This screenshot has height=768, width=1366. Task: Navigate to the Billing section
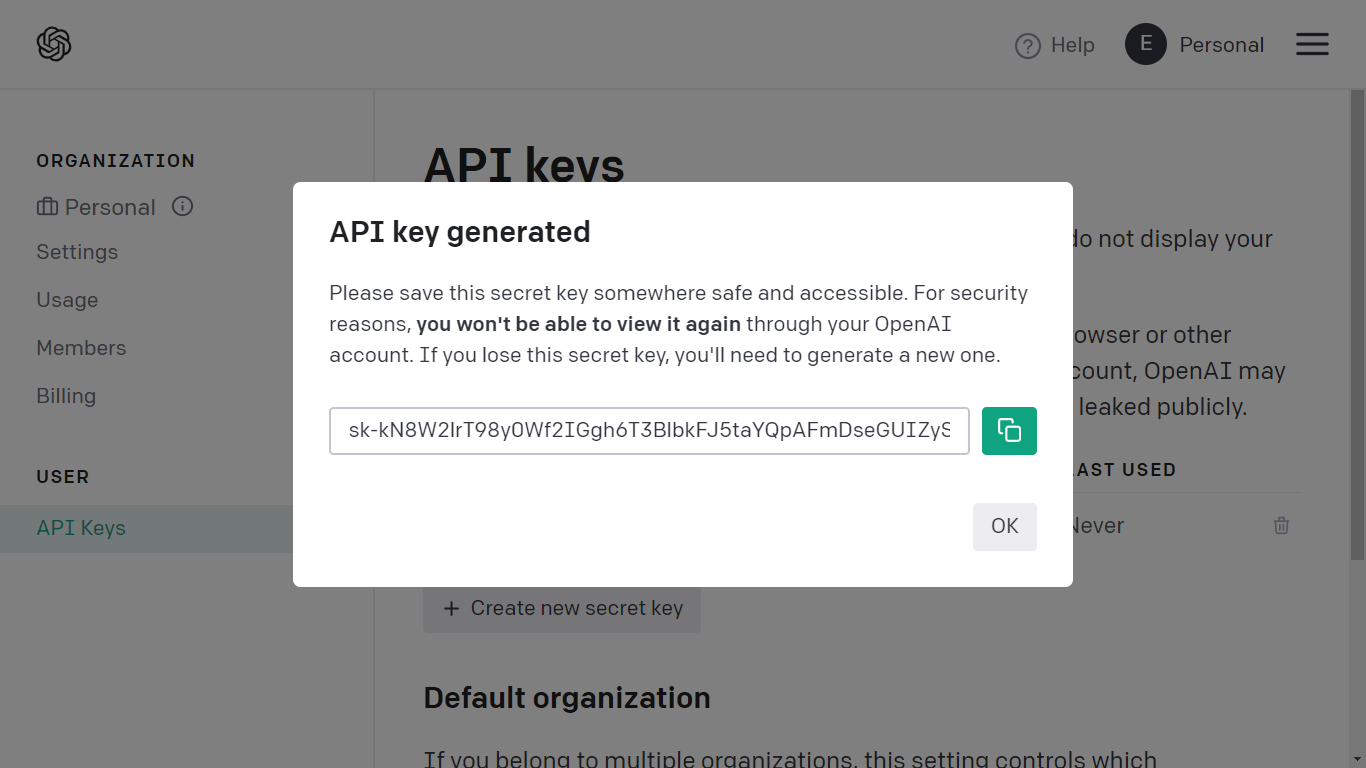66,396
